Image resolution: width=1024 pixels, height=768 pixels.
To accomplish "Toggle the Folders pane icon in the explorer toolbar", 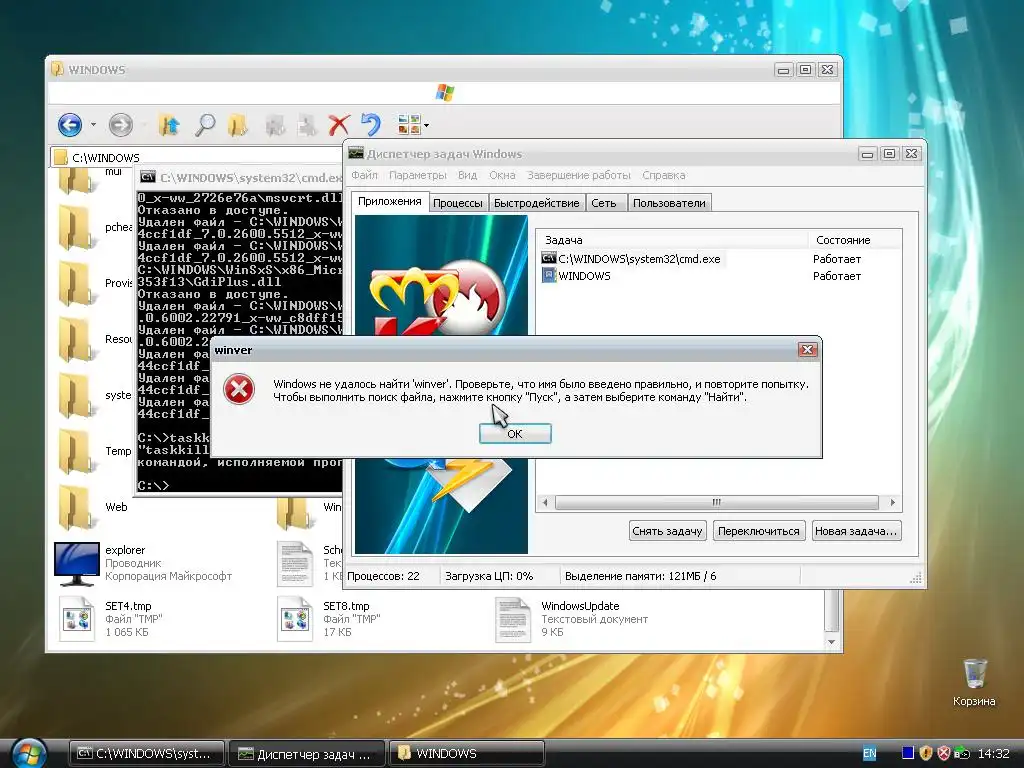I will 238,124.
